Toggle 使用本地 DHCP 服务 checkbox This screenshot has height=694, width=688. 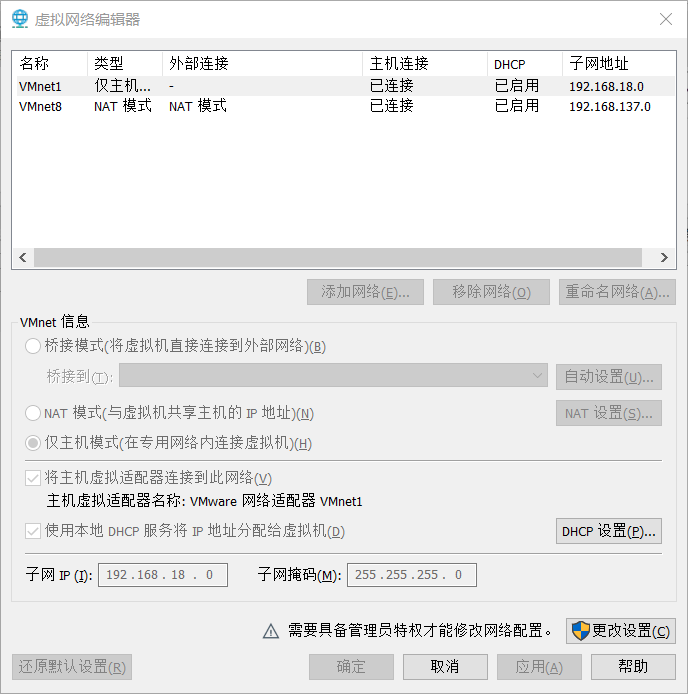pyautogui.click(x=33, y=531)
